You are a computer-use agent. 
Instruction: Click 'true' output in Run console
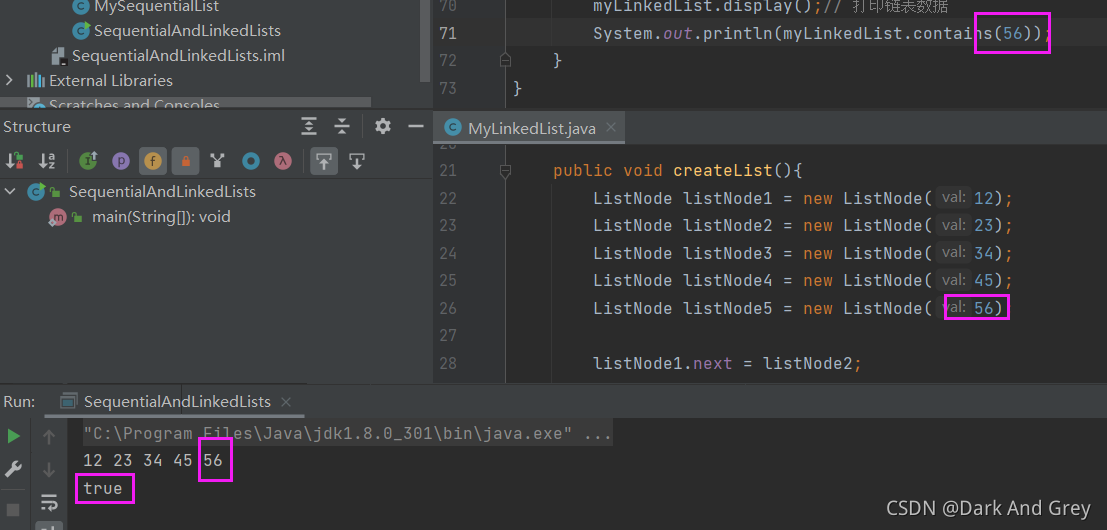coord(103,488)
